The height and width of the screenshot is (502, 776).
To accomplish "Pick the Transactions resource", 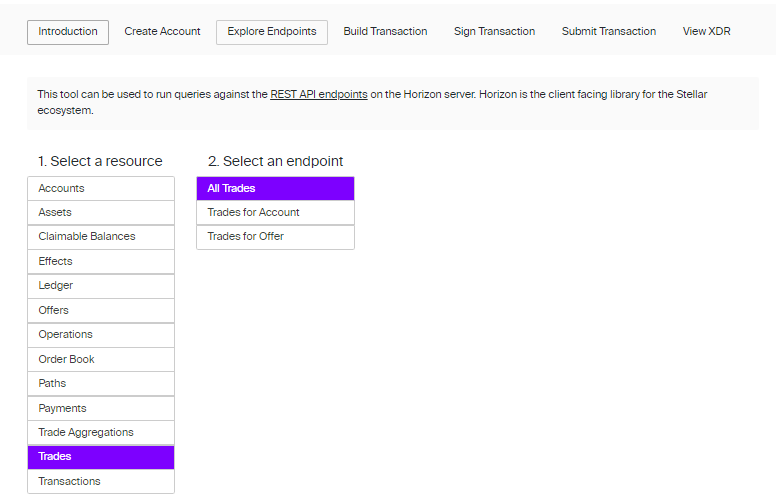I will pos(101,481).
